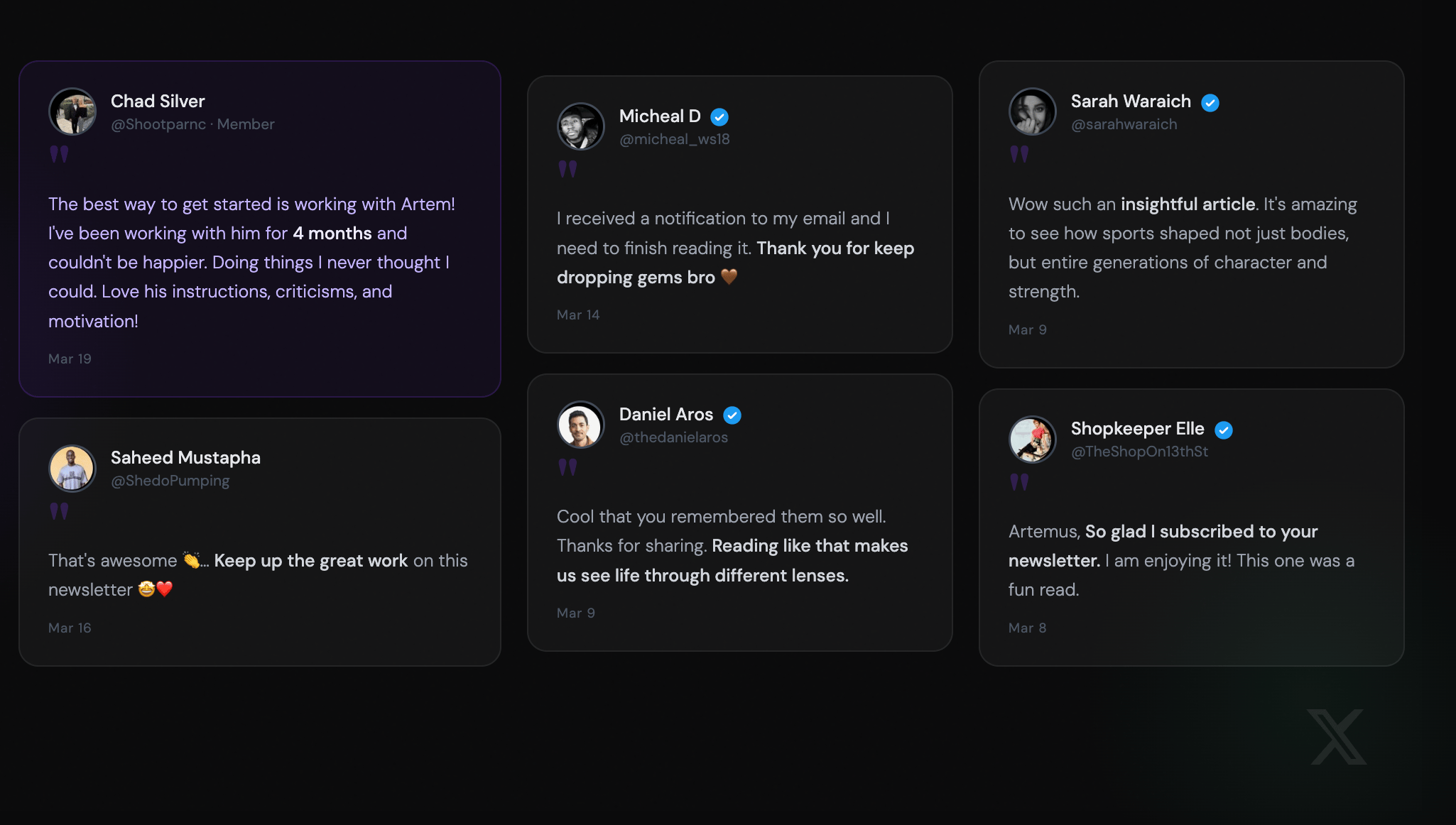
Task: Open the @thedanielaros handle
Action: point(673,437)
